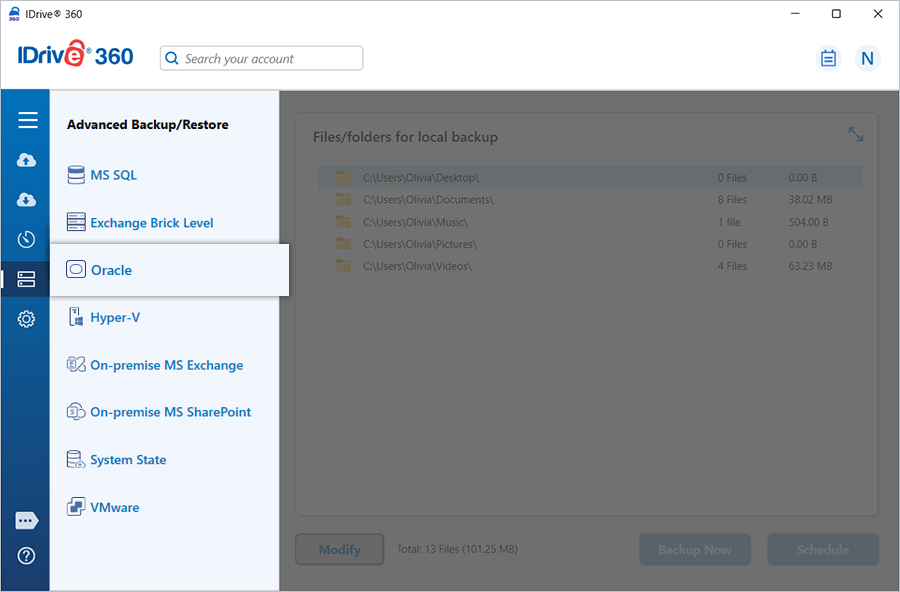
Task: Click the Modify button
Action: click(x=339, y=549)
